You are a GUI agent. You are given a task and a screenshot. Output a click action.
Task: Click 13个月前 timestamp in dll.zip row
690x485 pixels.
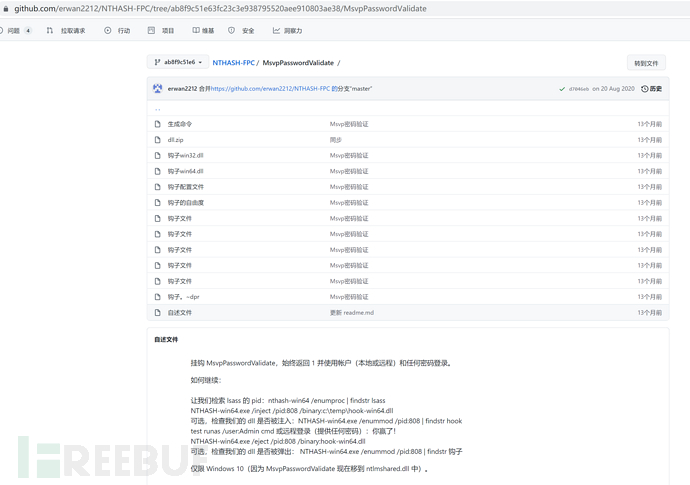[x=650, y=140]
